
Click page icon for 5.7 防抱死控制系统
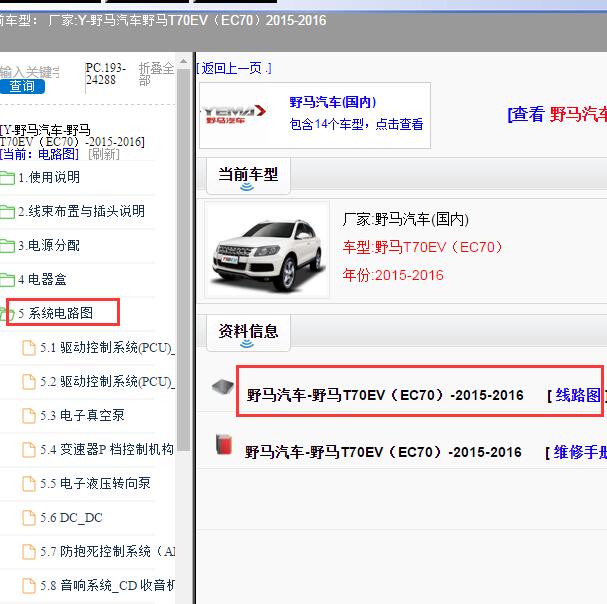29,552
